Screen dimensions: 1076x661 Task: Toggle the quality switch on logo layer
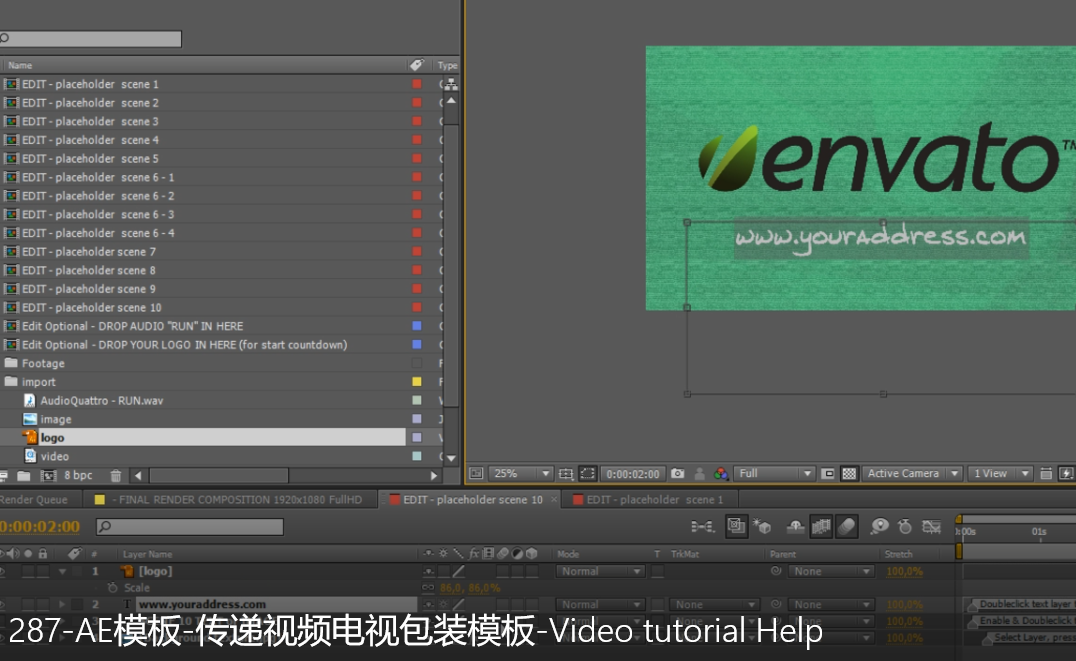tap(458, 571)
